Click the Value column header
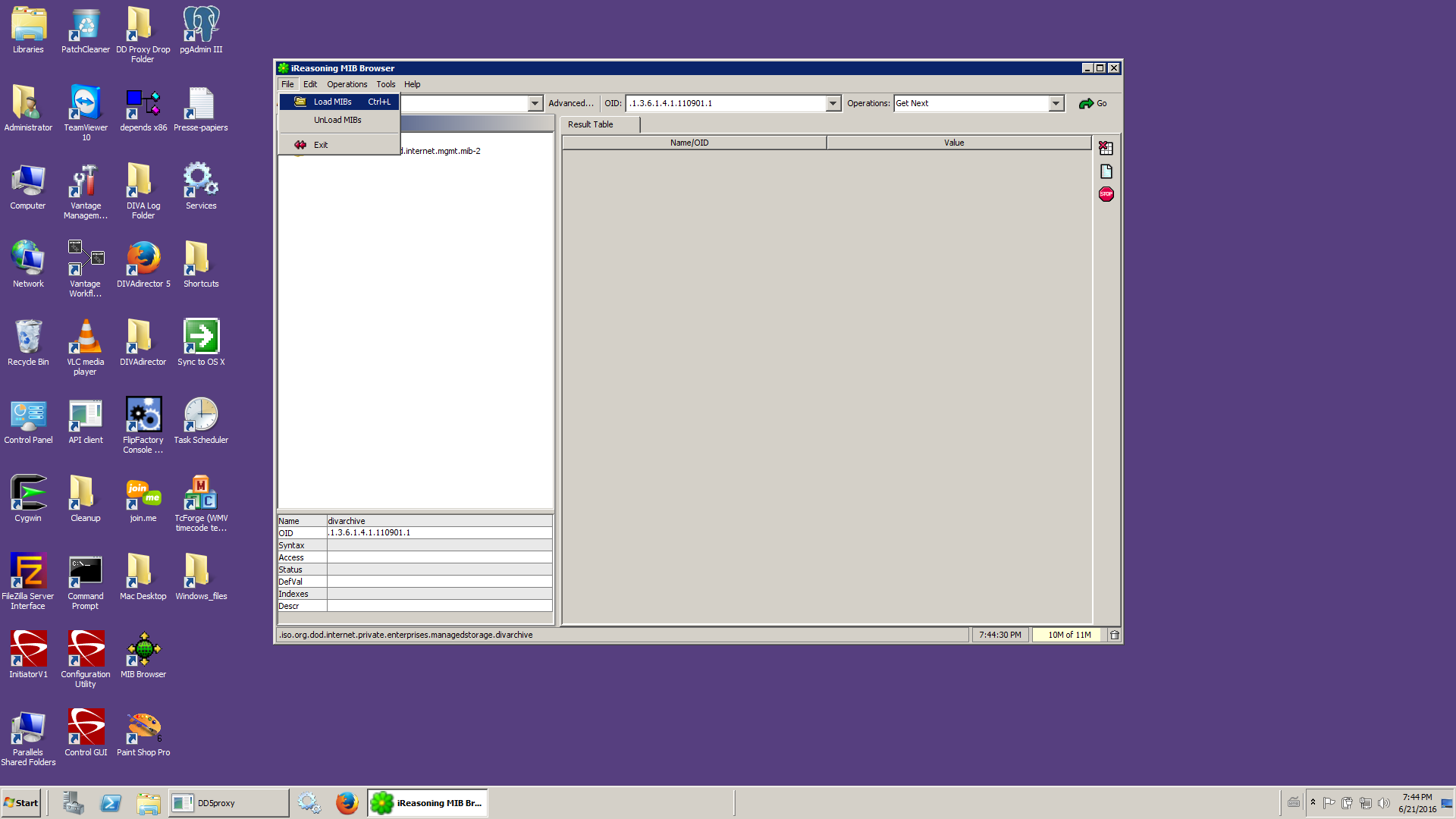The height and width of the screenshot is (819, 1456). coord(959,143)
